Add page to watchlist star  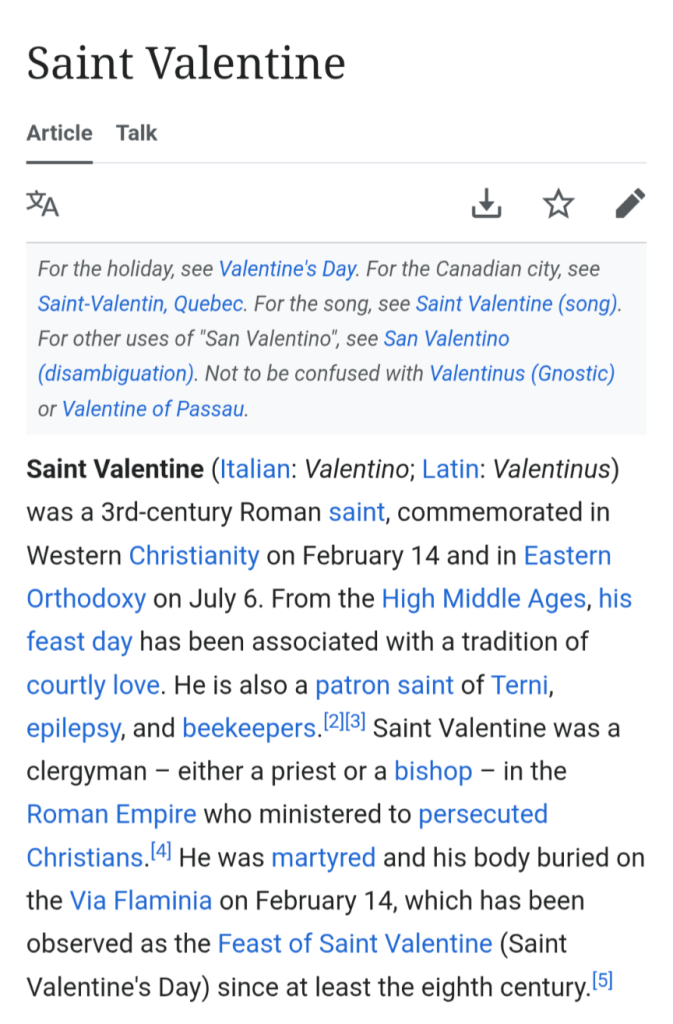[558, 204]
